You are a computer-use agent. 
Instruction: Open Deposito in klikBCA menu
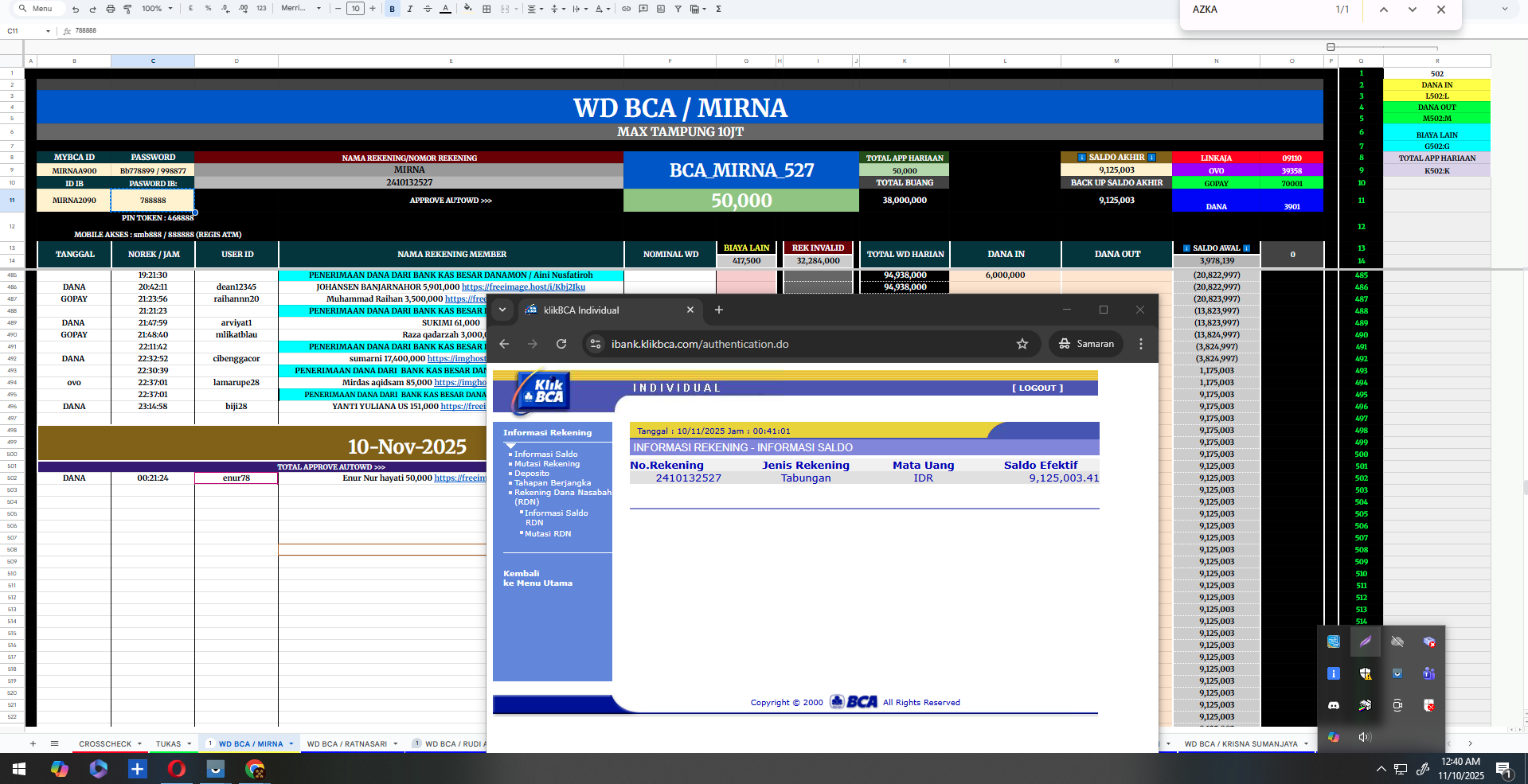(x=532, y=474)
